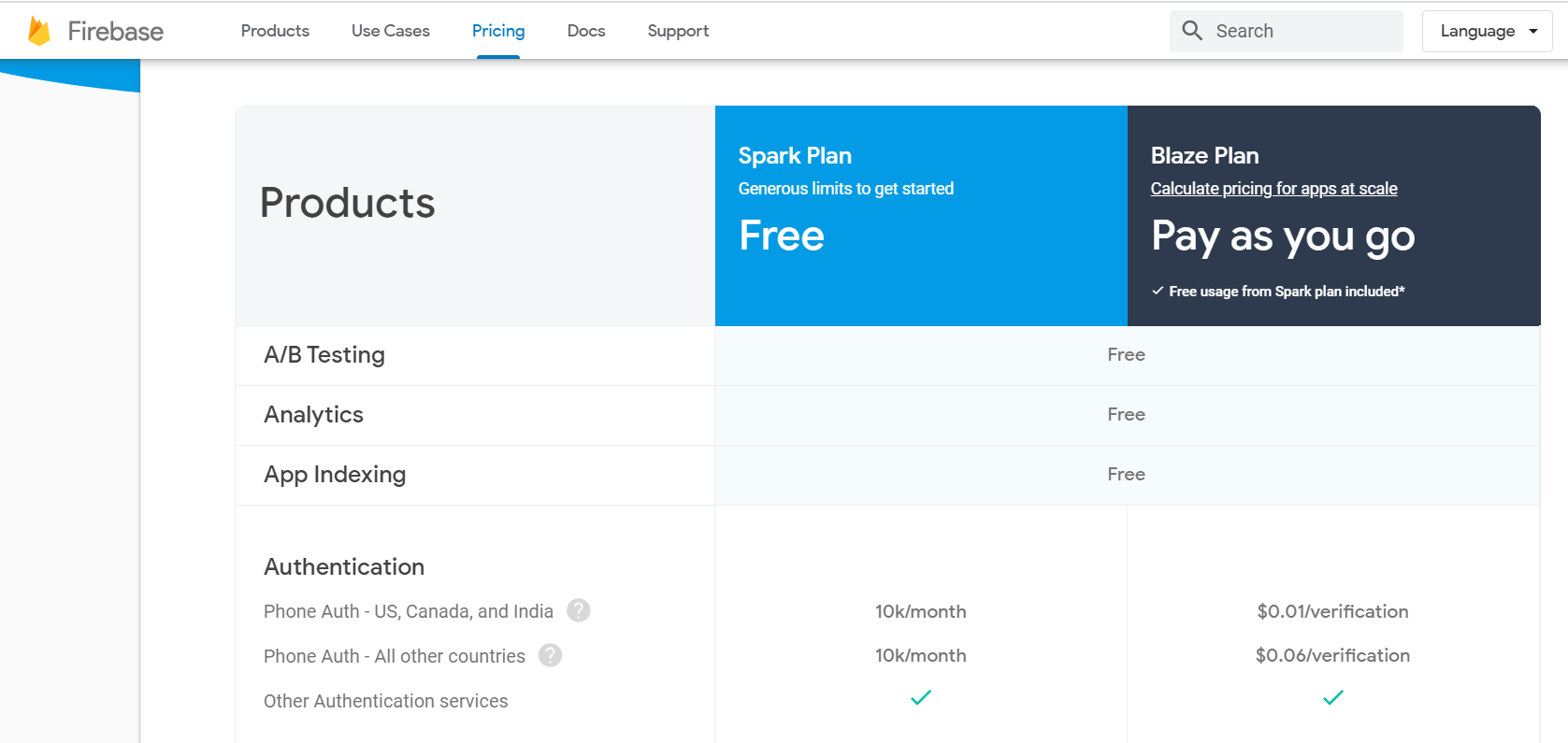Click the Phone Auth - US, Canada, and India text
Image resolution: width=1568 pixels, height=743 pixels.
409,611
